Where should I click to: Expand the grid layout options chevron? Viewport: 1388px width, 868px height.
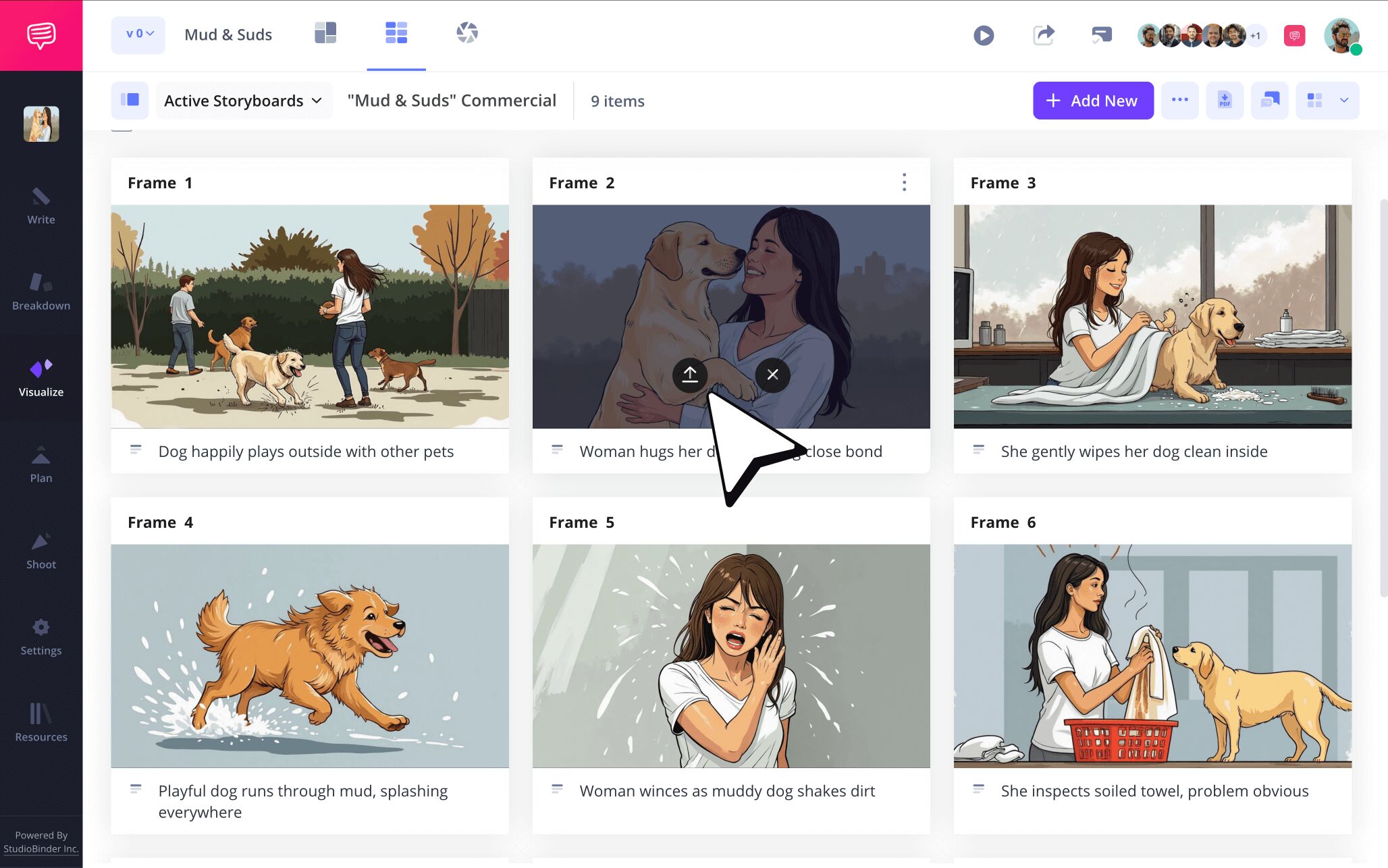pos(1343,101)
